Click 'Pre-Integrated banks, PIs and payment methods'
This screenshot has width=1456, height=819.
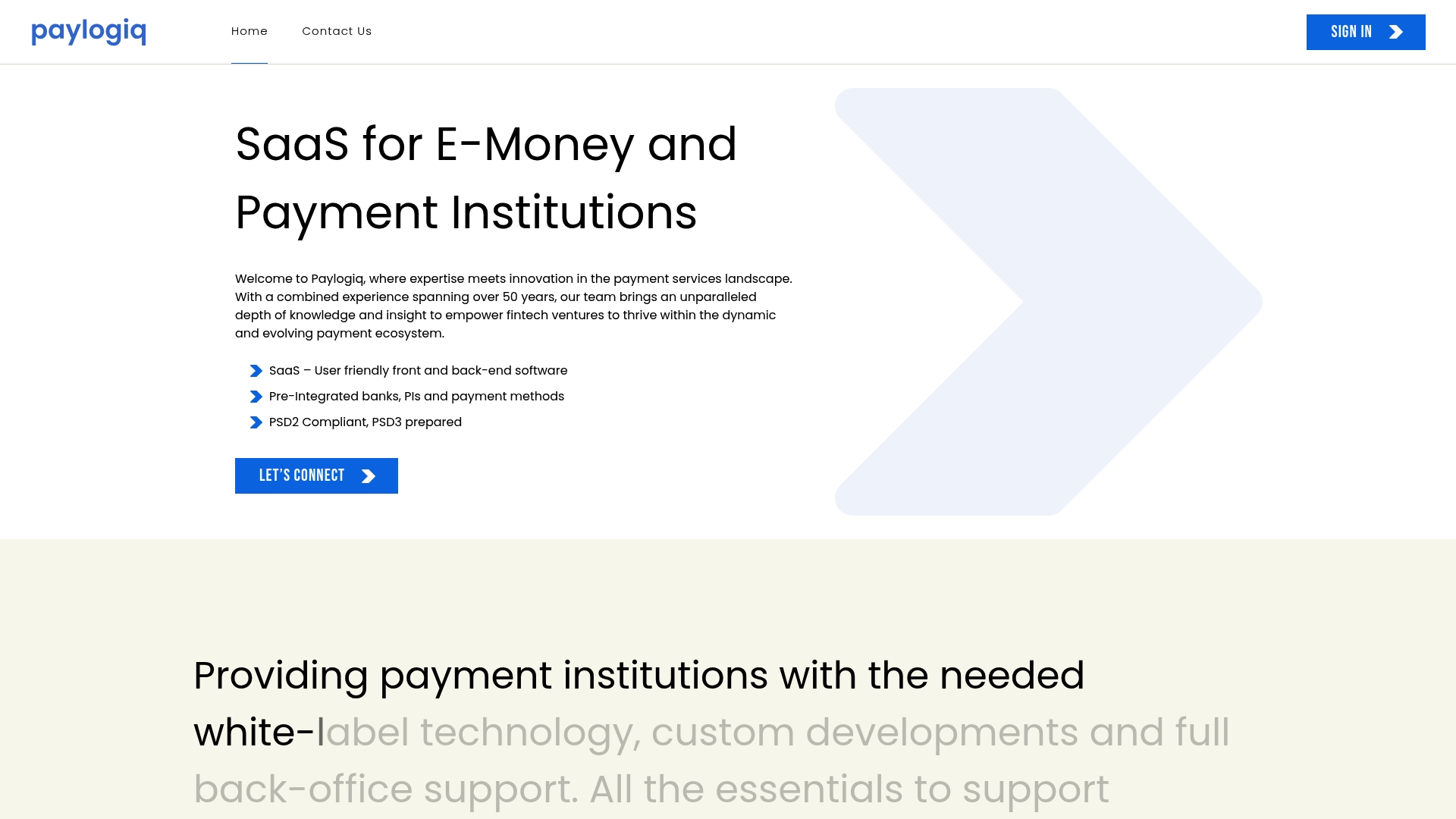tap(416, 397)
